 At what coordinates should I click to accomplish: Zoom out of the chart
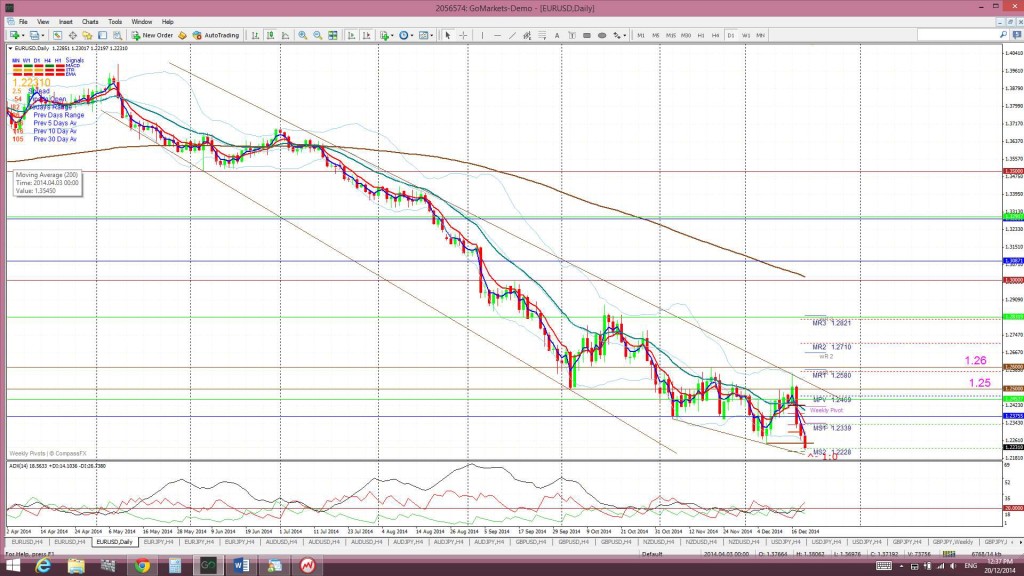coord(317,35)
